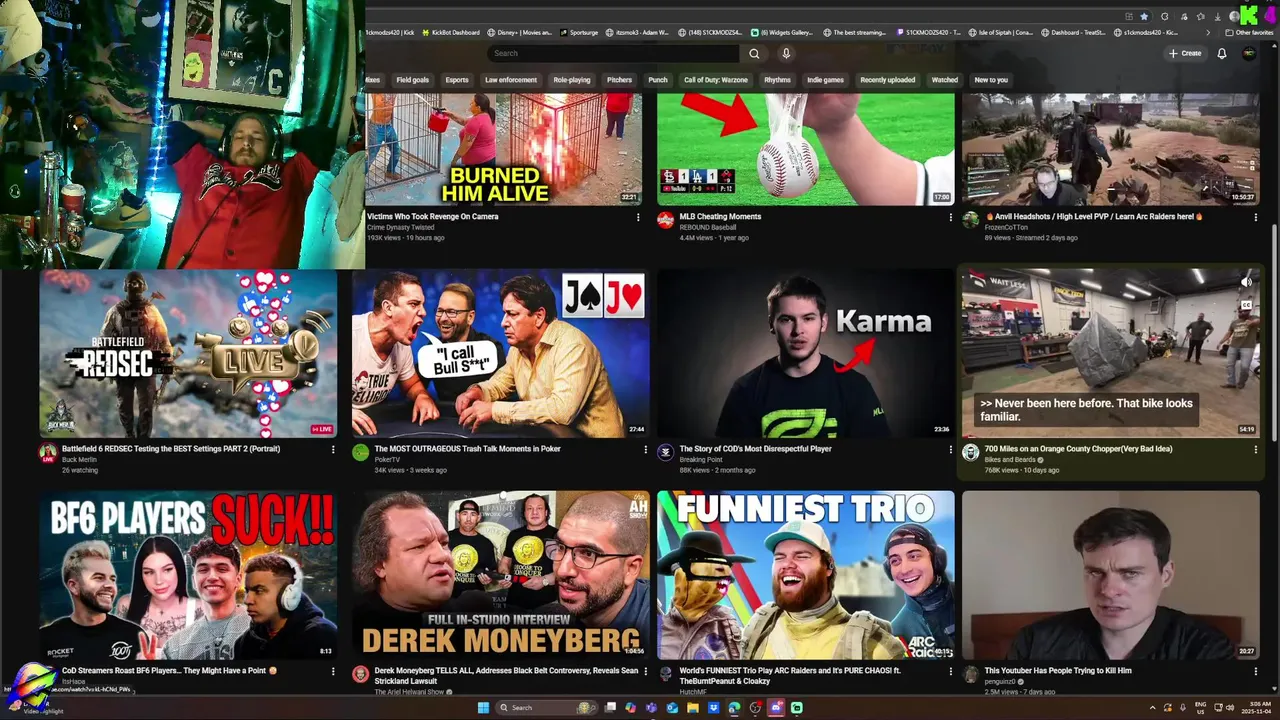This screenshot has height=720, width=1280.
Task: Click the YouTube search magnifier button
Action: 754,53
